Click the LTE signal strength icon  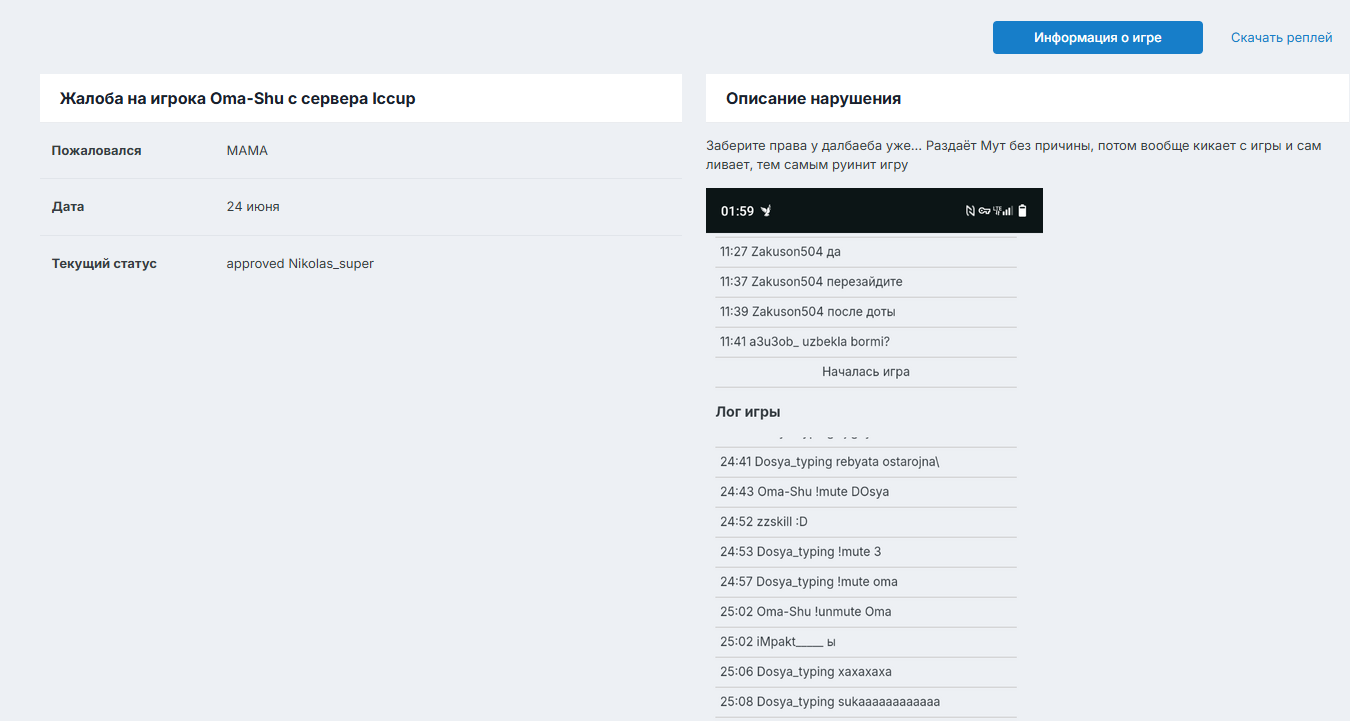coord(1003,211)
